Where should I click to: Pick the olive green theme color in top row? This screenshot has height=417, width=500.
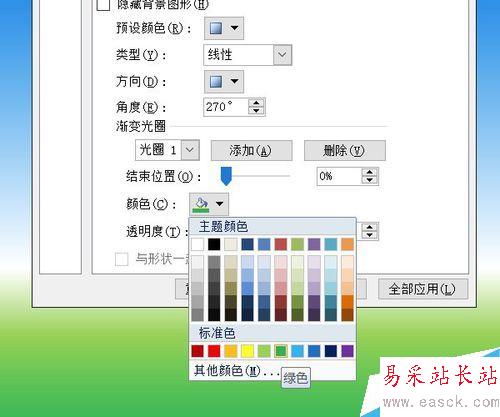click(x=297, y=244)
